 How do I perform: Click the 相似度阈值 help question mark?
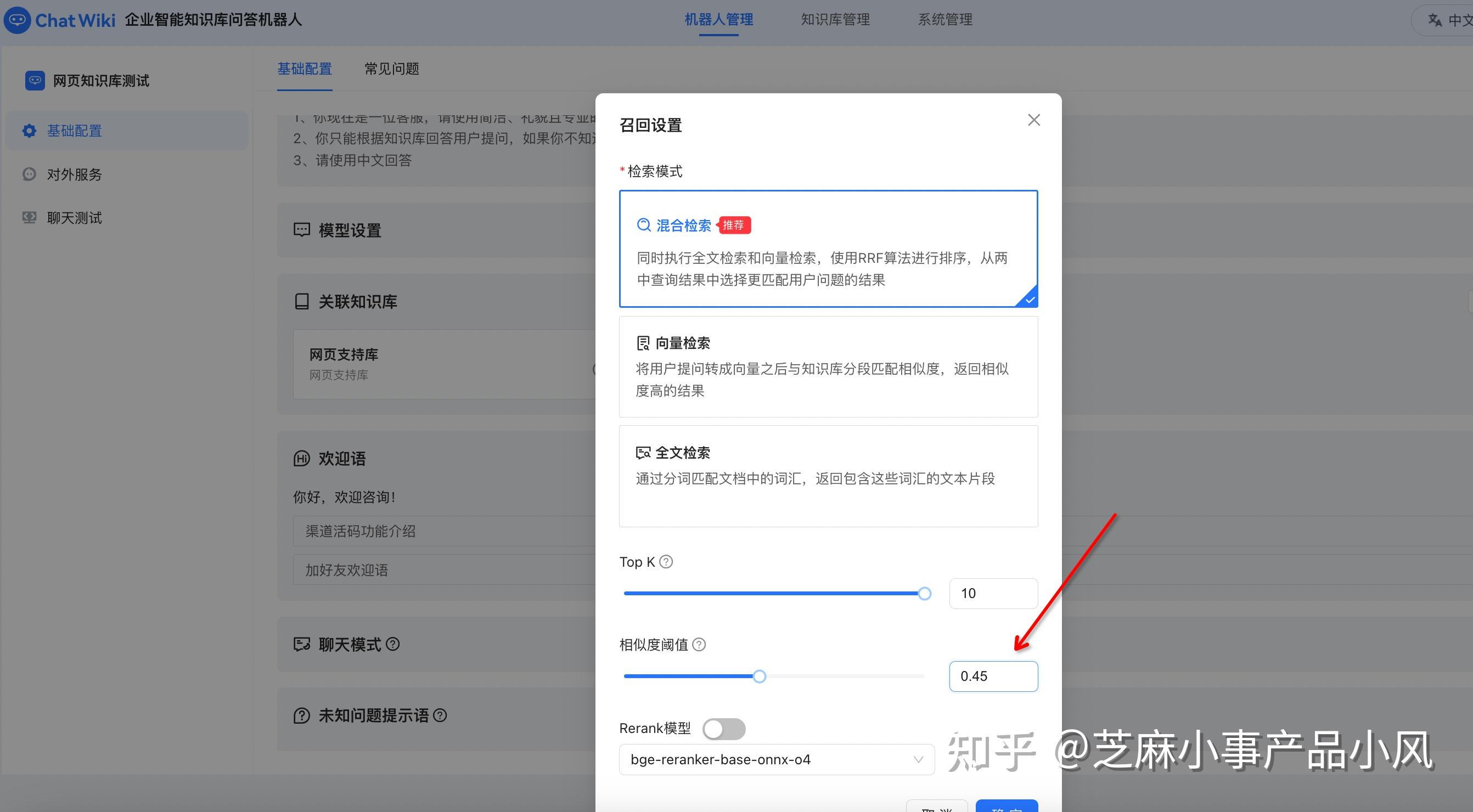[698, 645]
